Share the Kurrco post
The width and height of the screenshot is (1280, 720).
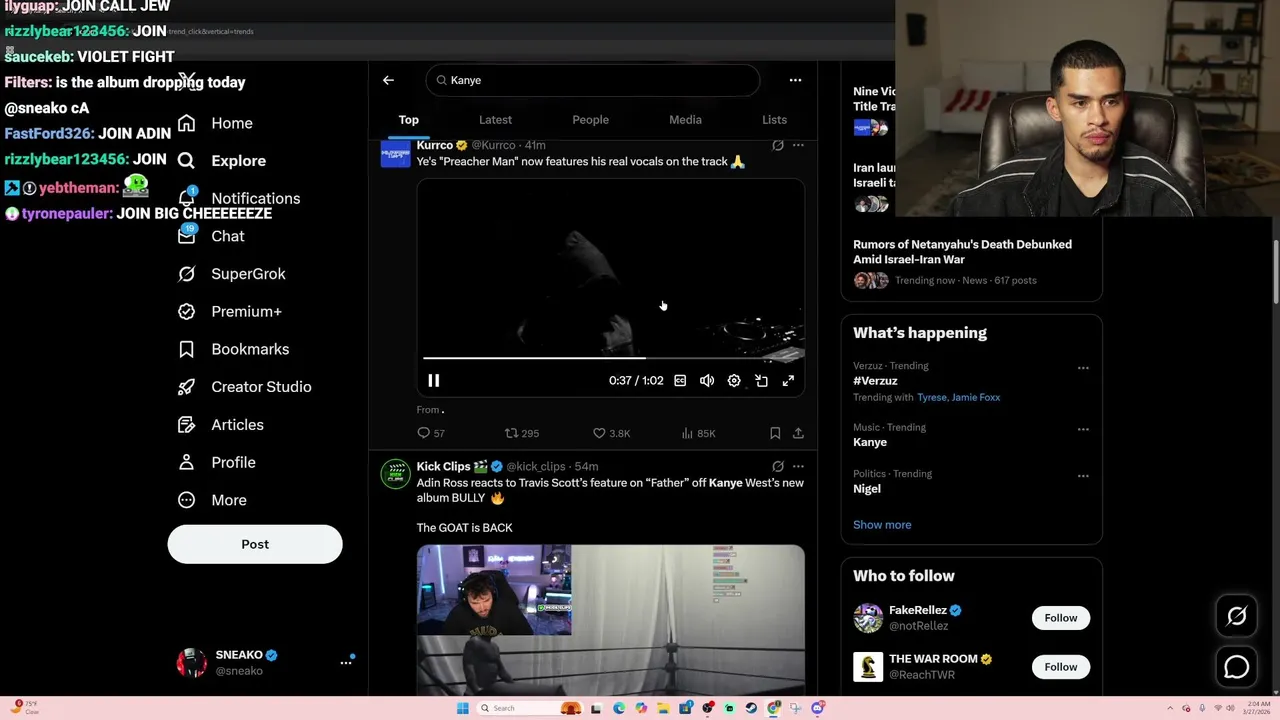tap(798, 433)
